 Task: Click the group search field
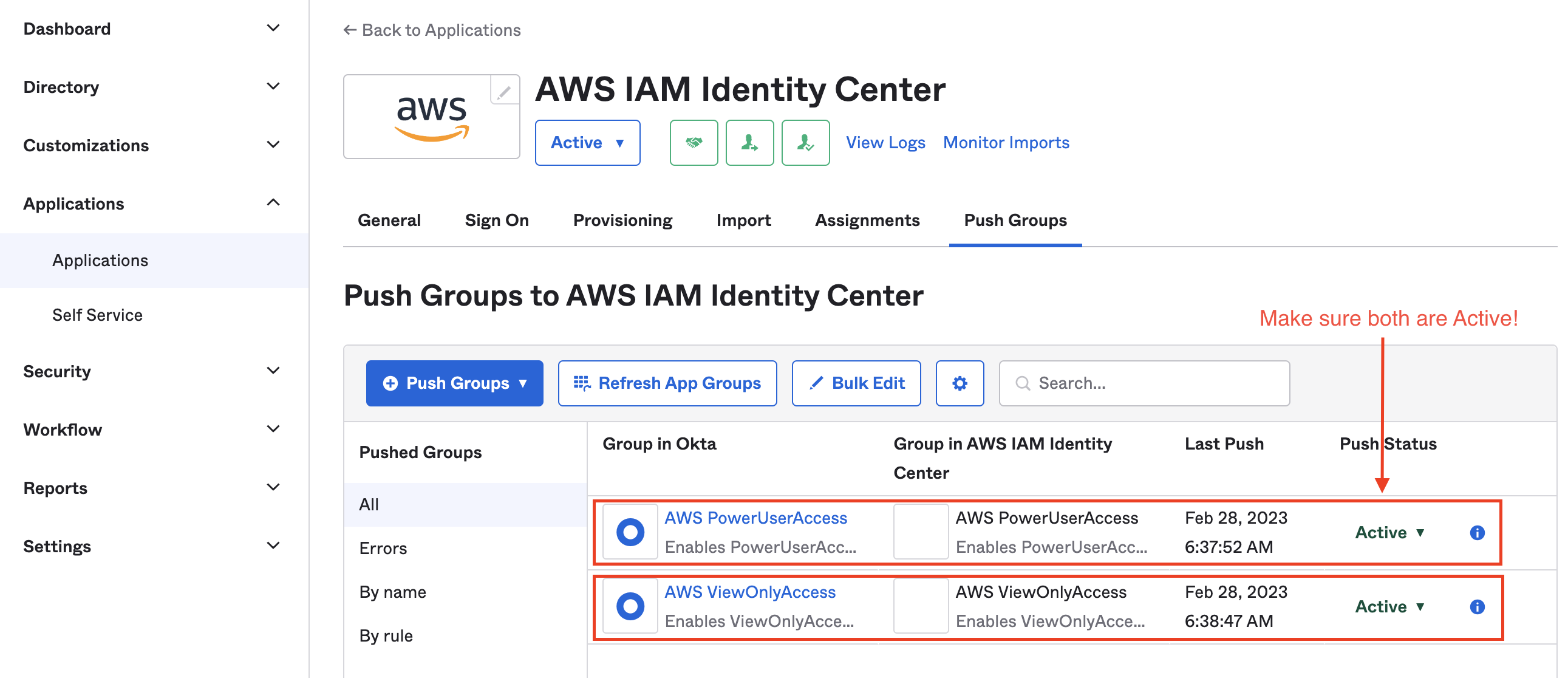(x=1144, y=383)
